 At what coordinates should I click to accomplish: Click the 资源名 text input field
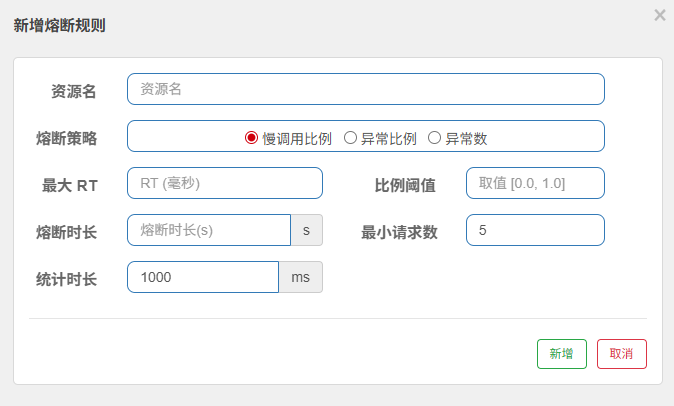pos(366,89)
